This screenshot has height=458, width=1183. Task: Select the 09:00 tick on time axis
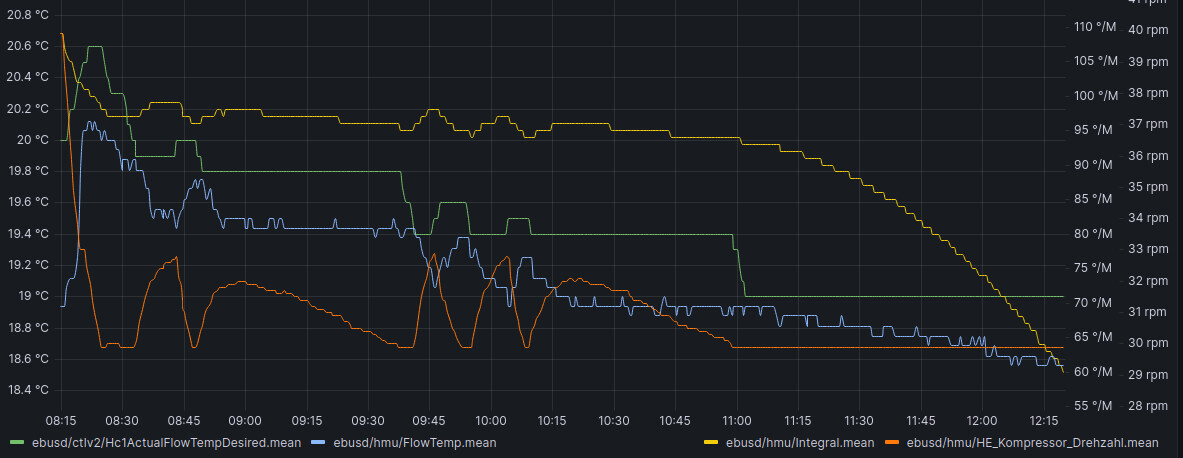click(x=245, y=420)
